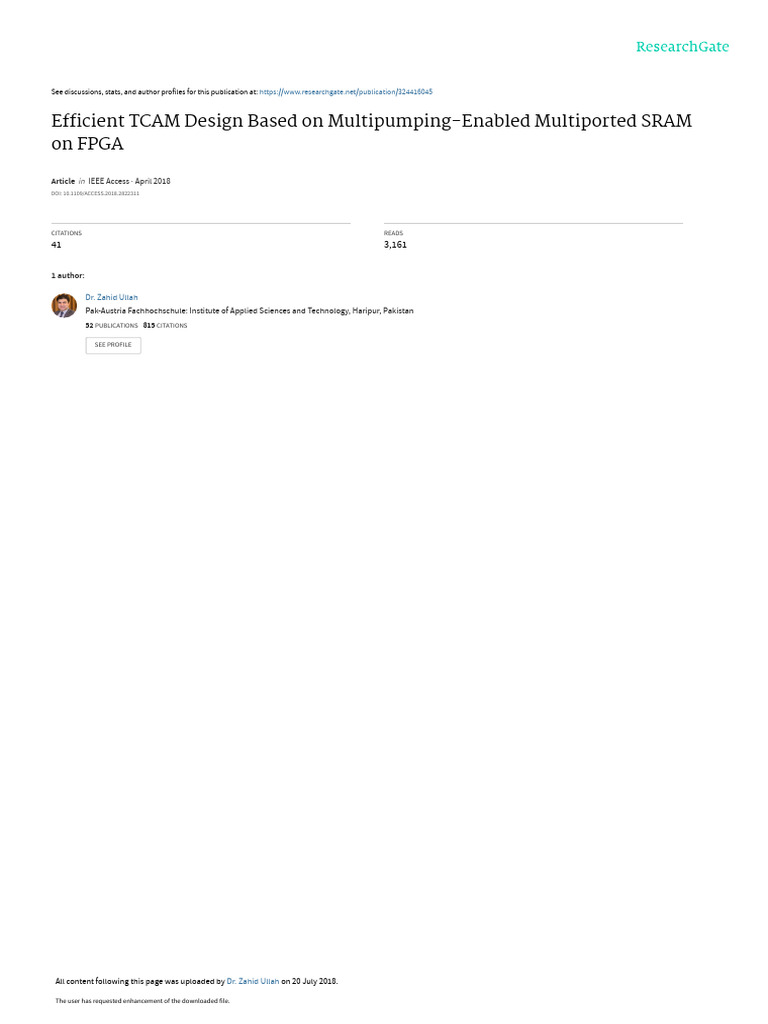Viewport: 768px width, 1024px height.
Task: Click the reads count 3,161
Action: click(395, 245)
